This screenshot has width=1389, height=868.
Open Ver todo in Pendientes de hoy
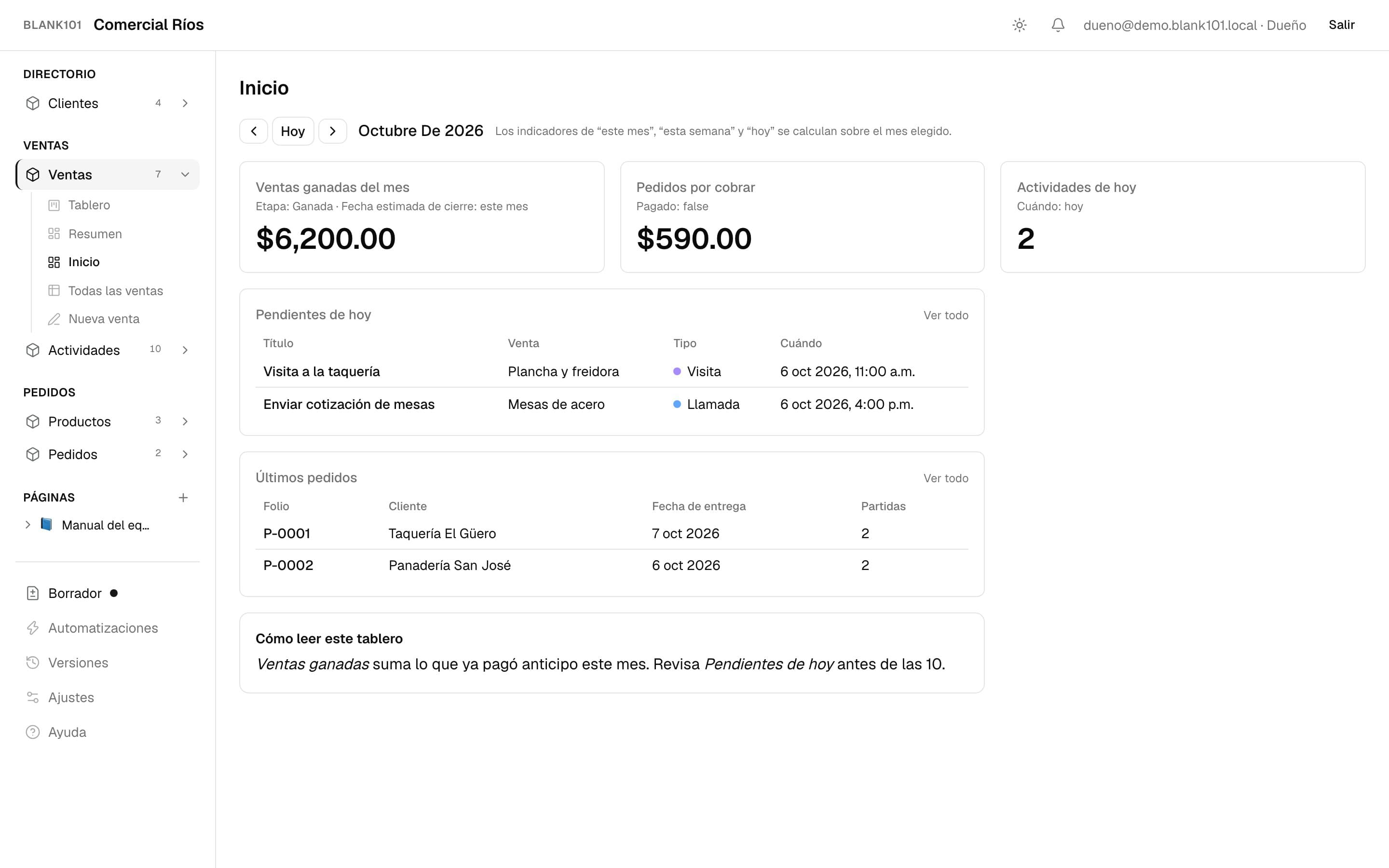[945, 315]
